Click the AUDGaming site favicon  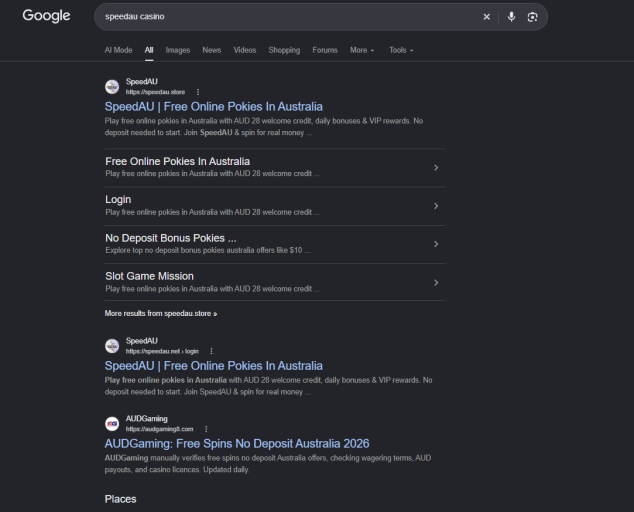(x=112, y=423)
